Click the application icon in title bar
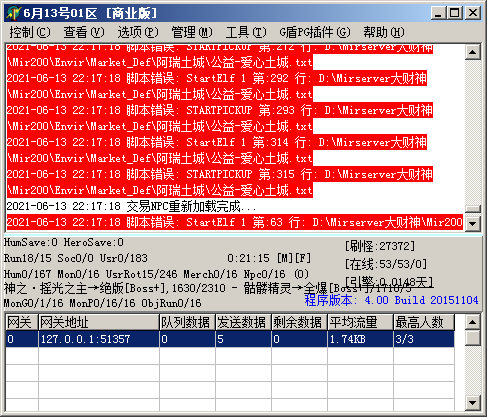Viewport: 487px width, 417px height. tap(13, 13)
